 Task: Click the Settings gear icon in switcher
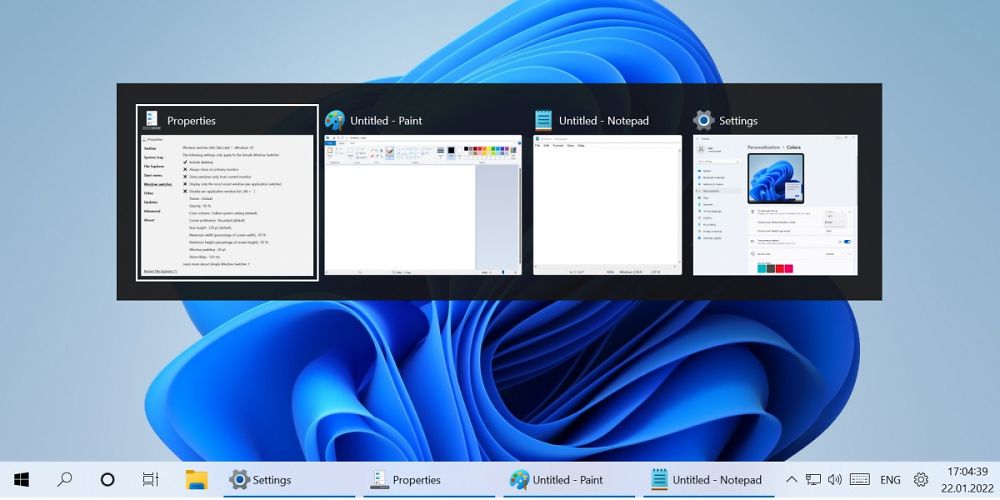point(703,121)
